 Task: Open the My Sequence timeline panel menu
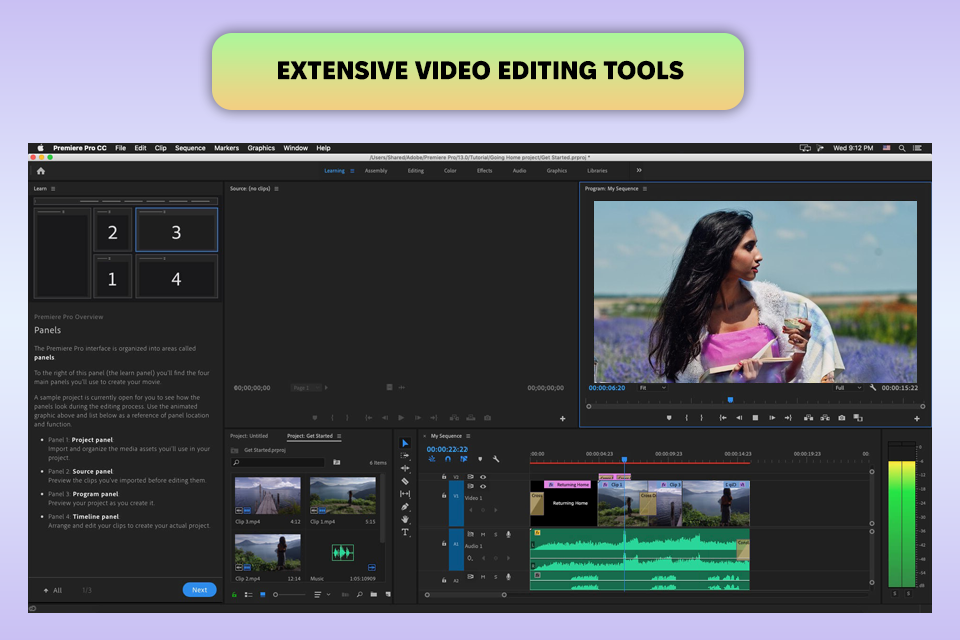pos(468,436)
